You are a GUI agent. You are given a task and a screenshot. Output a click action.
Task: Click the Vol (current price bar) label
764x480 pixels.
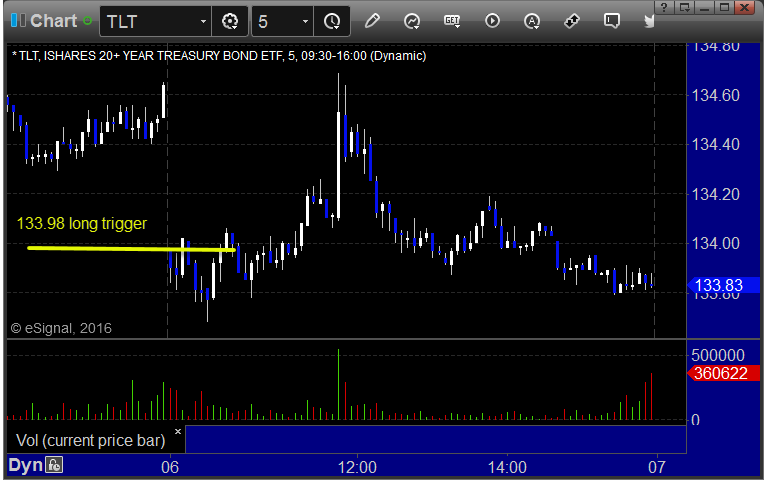click(91, 441)
